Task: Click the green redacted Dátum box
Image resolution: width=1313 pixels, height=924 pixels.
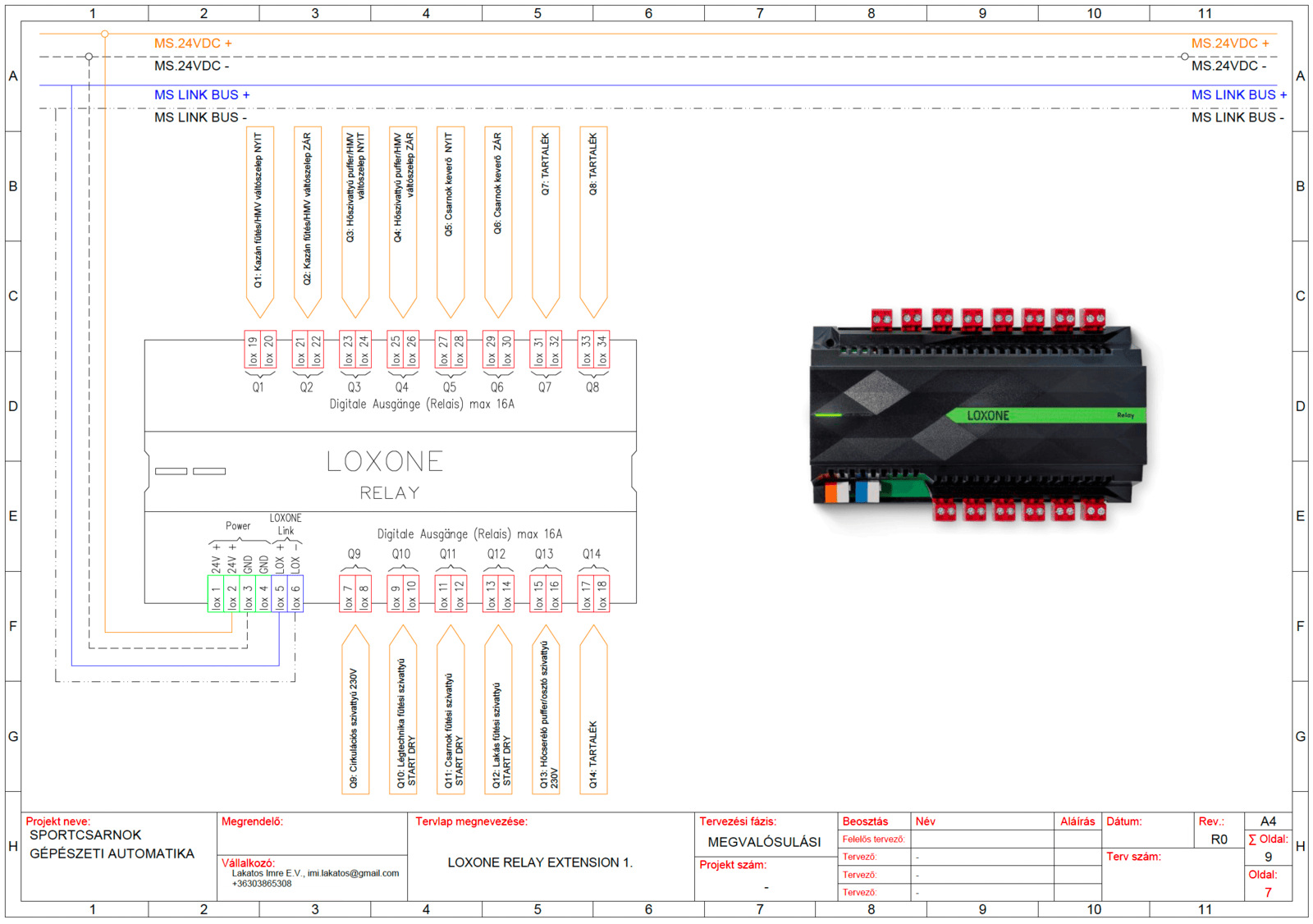Action: point(1150,837)
